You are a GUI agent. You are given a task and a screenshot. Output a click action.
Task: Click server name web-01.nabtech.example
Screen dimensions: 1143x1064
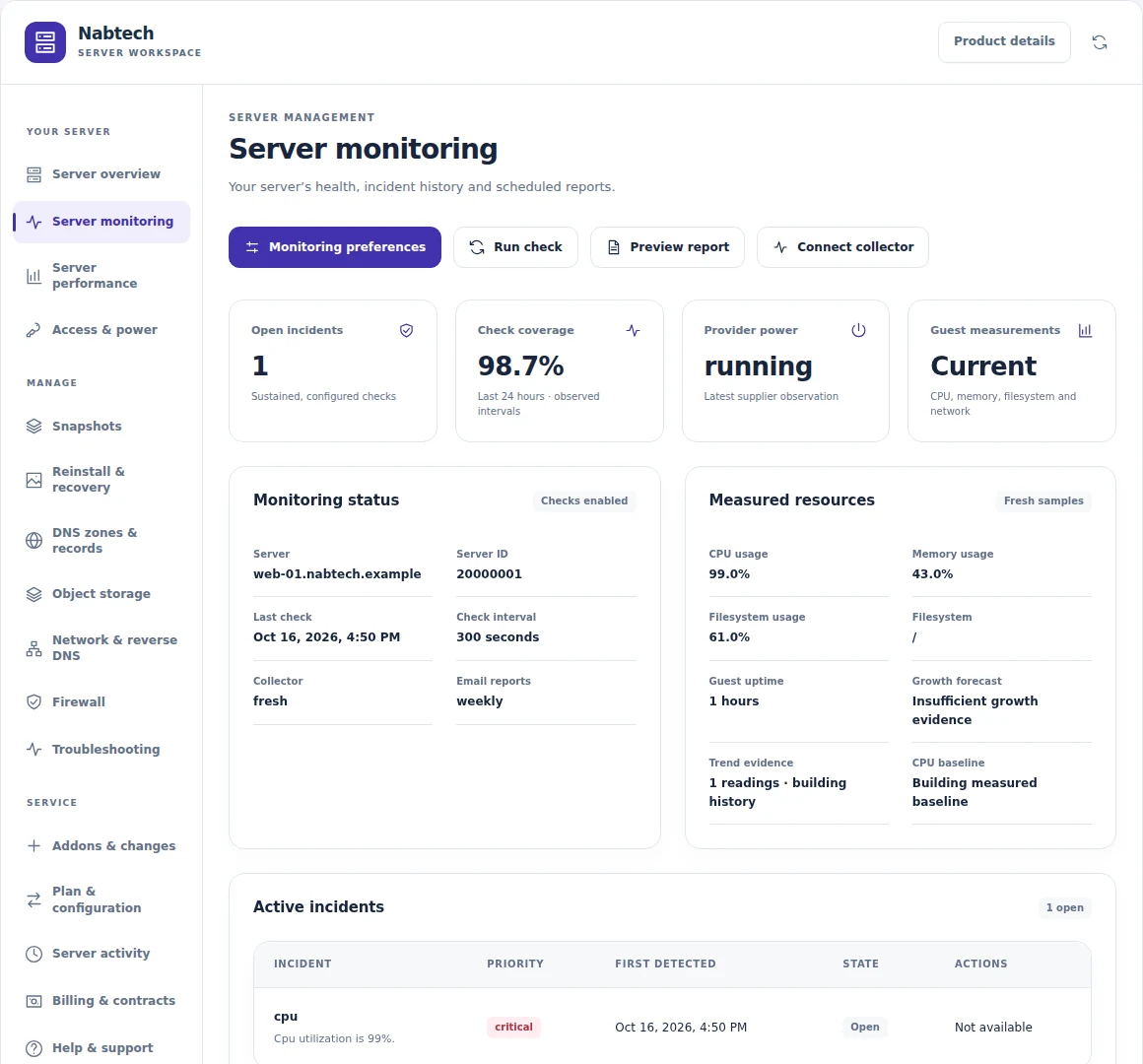(x=337, y=574)
